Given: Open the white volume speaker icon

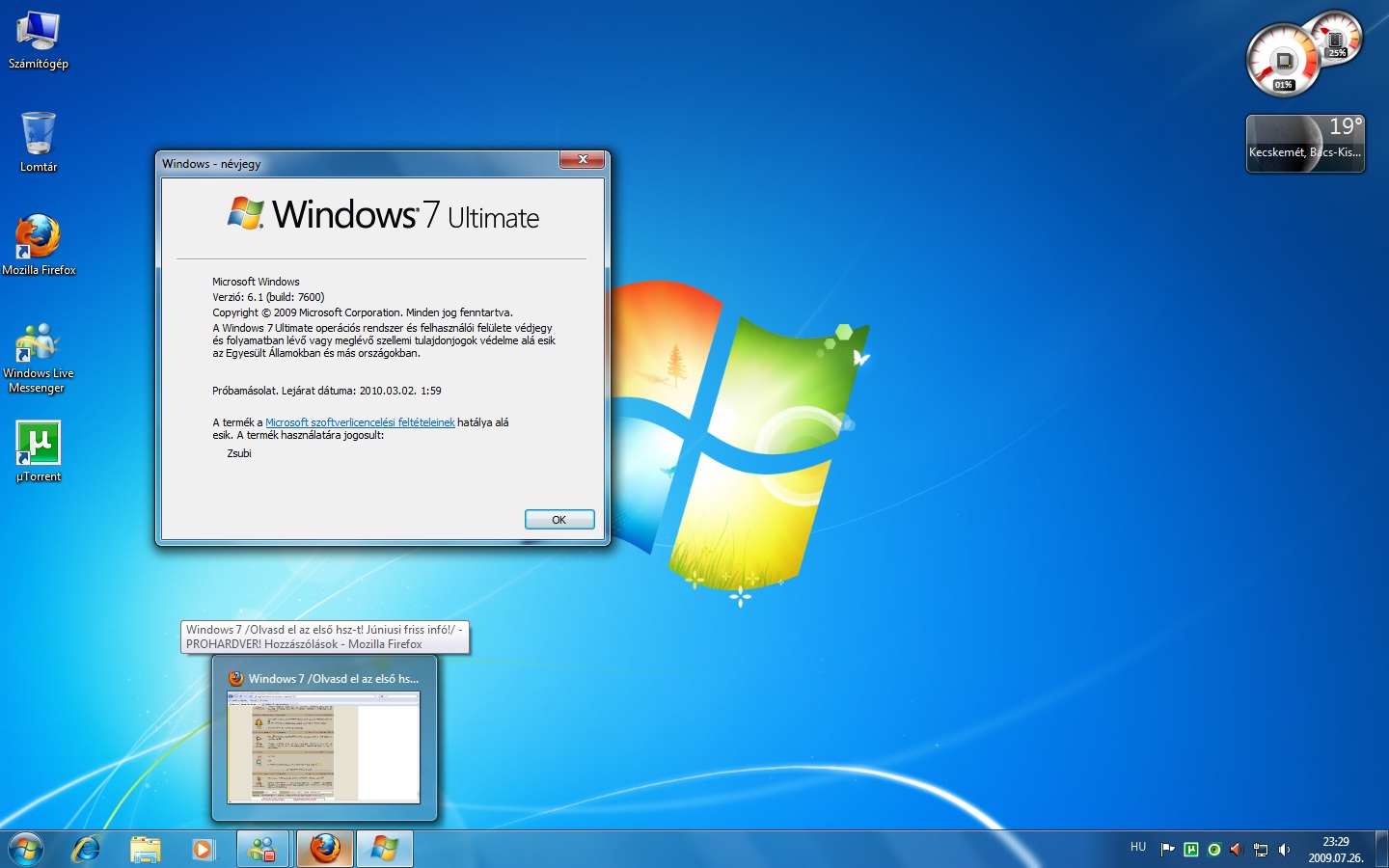Looking at the screenshot, I should pos(1284,850).
